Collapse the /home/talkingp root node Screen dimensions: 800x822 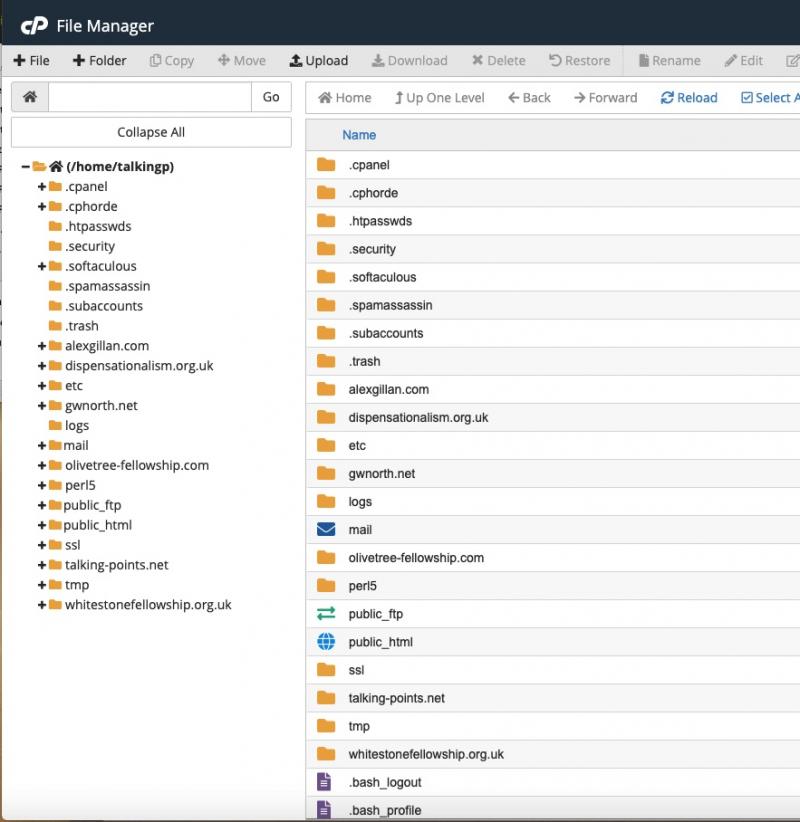[x=26, y=167]
